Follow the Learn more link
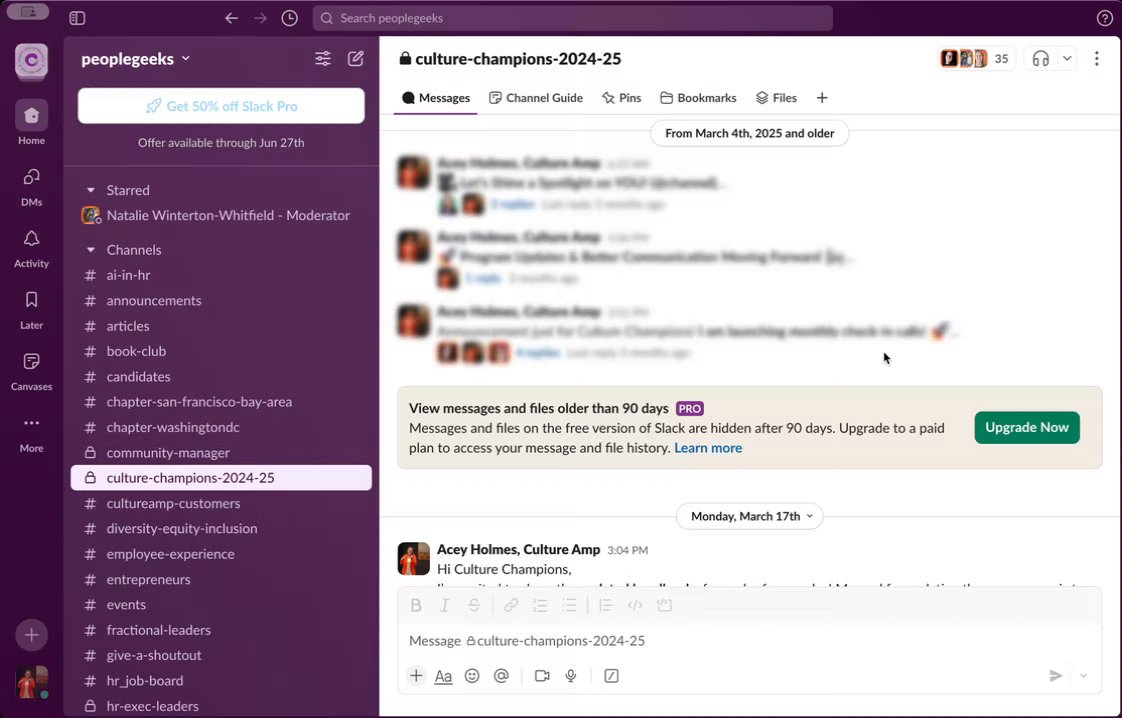Image resolution: width=1122 pixels, height=718 pixels. [x=708, y=448]
